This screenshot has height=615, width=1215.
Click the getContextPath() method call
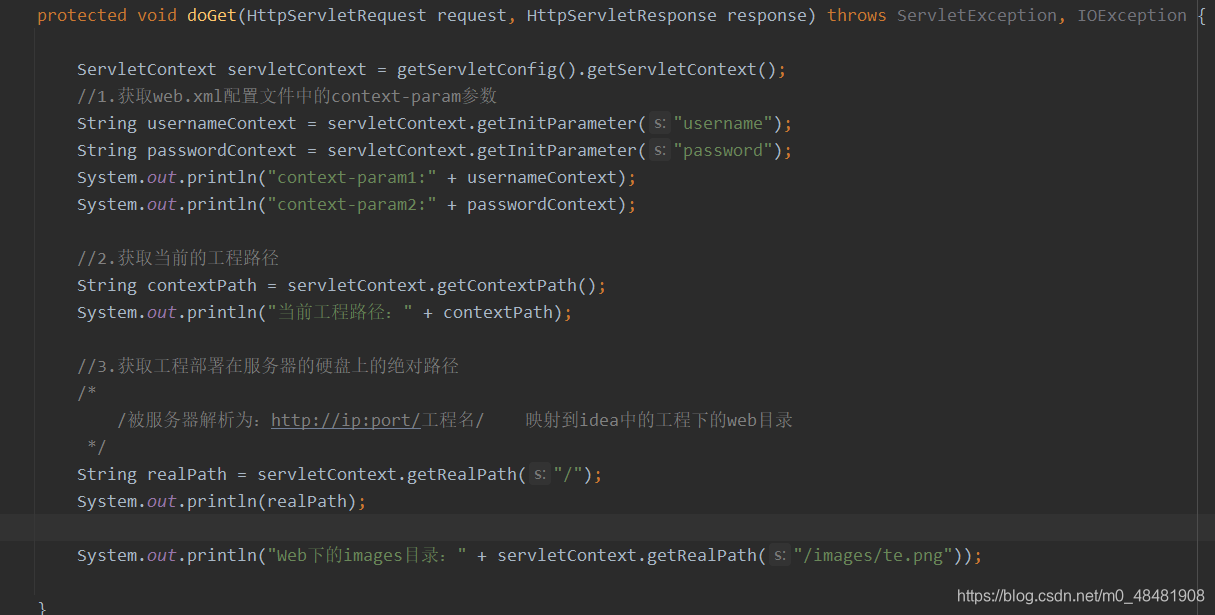pos(517,285)
